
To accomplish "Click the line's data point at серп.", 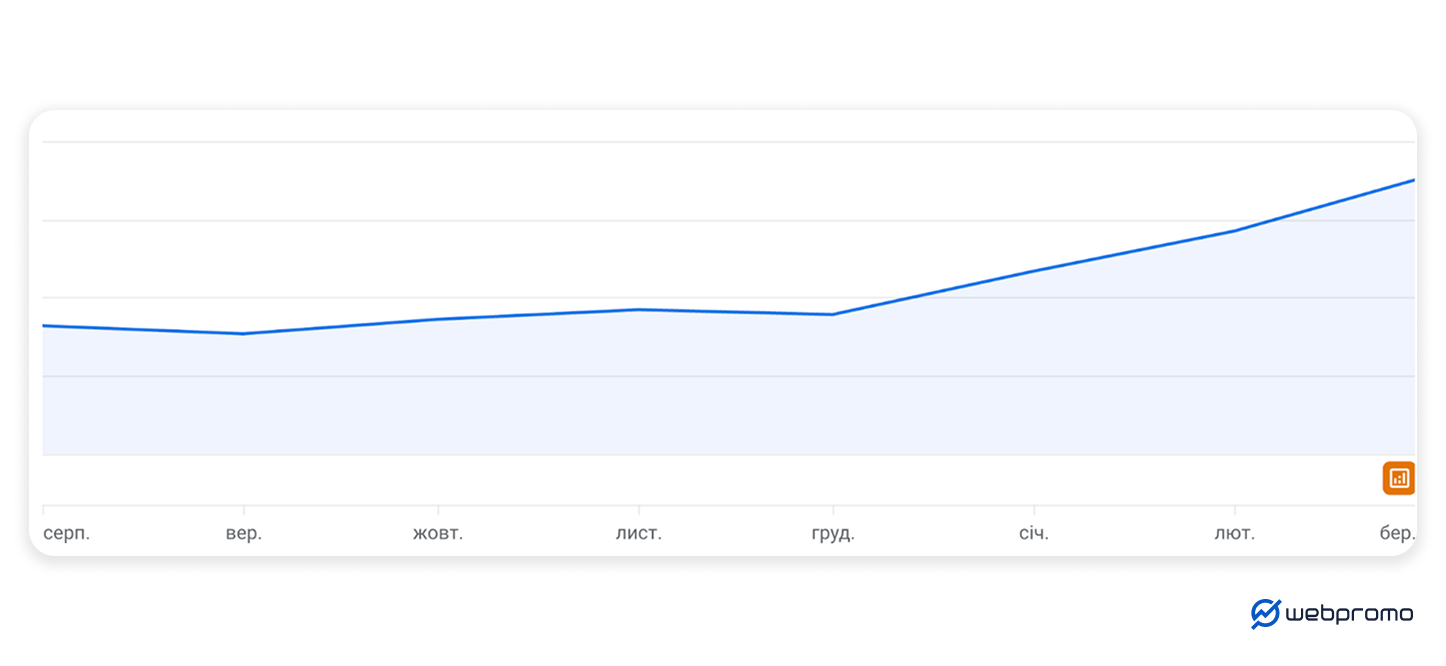I will click(44, 325).
